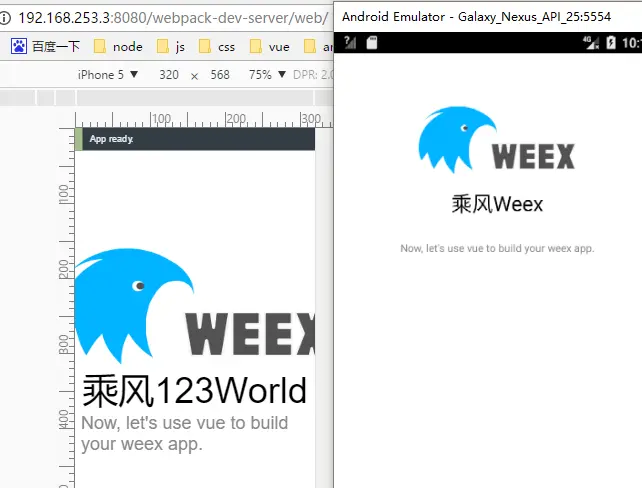Click the viewport height field 568
The image size is (642, 488).
pyautogui.click(x=220, y=75)
